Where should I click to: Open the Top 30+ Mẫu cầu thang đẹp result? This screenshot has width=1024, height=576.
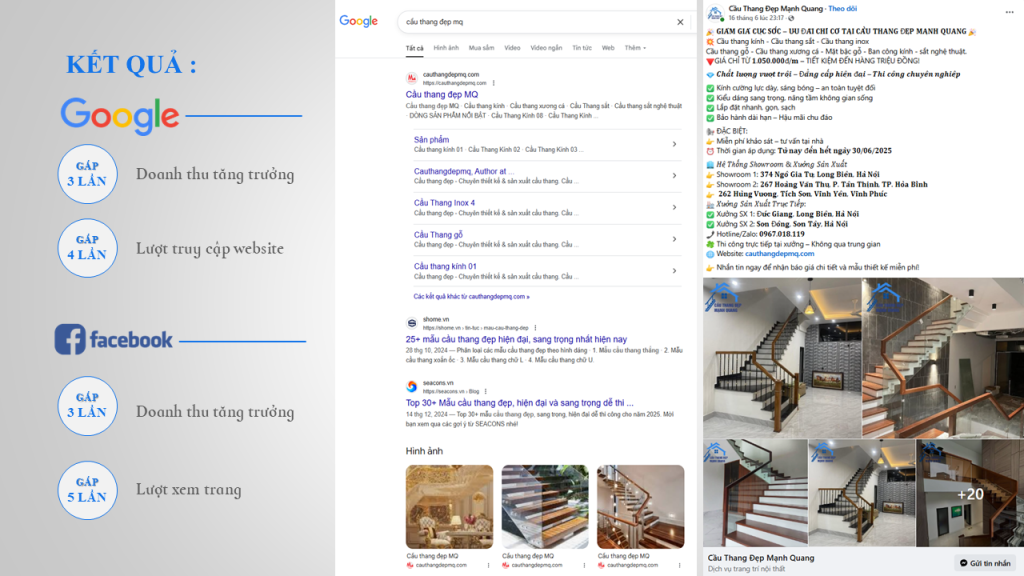(519, 403)
